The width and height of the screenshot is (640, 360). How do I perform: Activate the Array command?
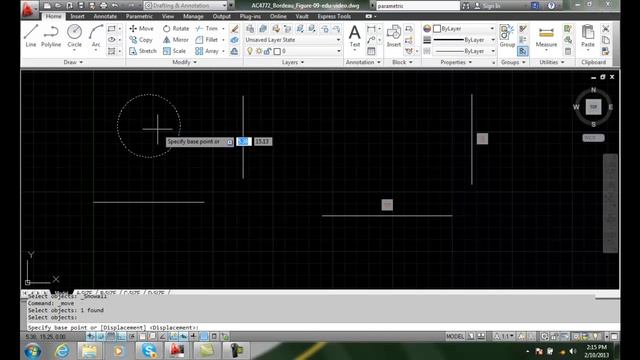tap(207, 51)
